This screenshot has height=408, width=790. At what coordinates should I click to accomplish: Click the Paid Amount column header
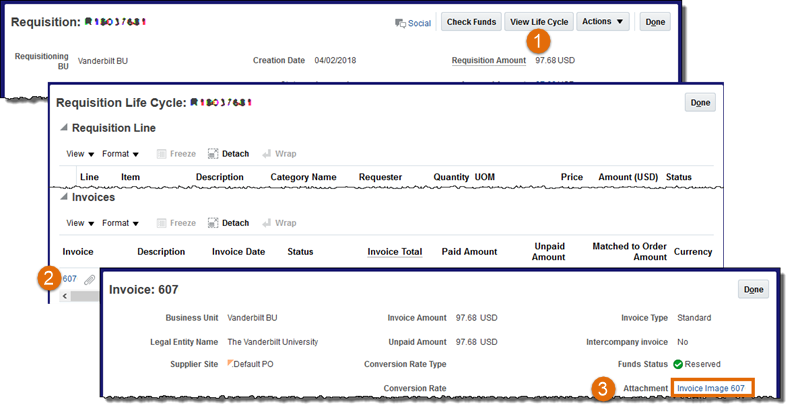click(469, 251)
